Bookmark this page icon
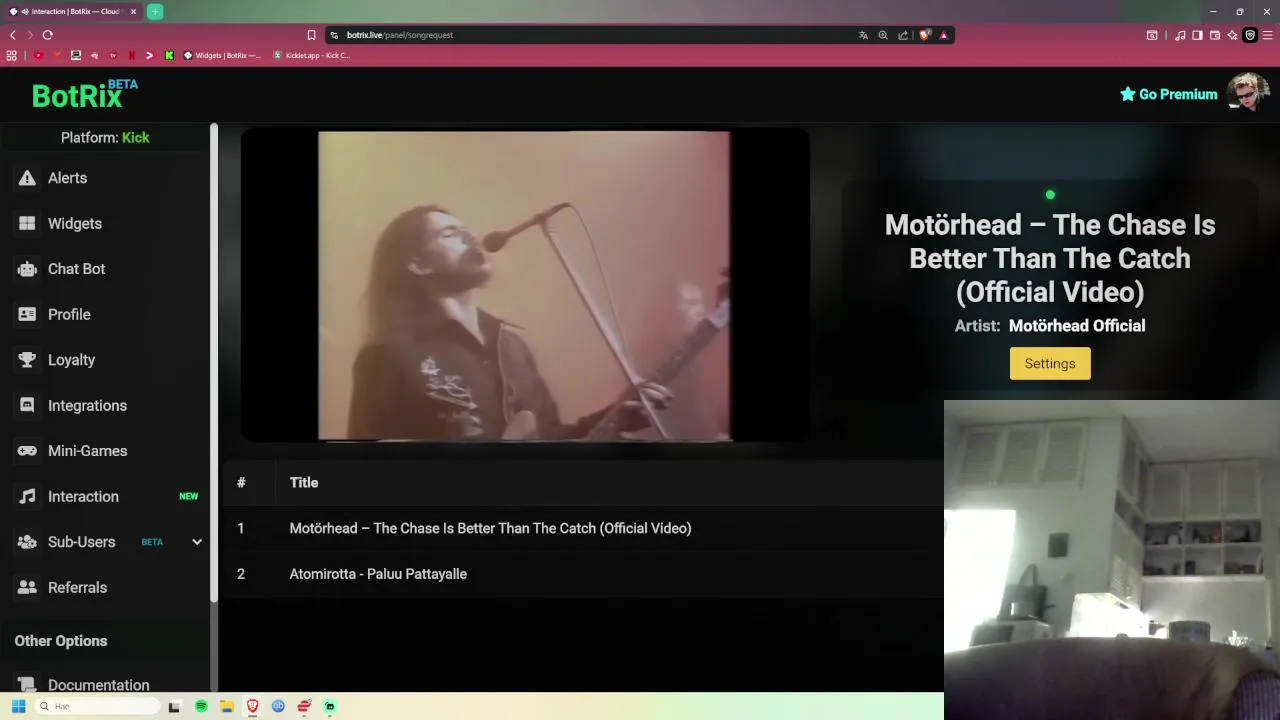 [311, 35]
